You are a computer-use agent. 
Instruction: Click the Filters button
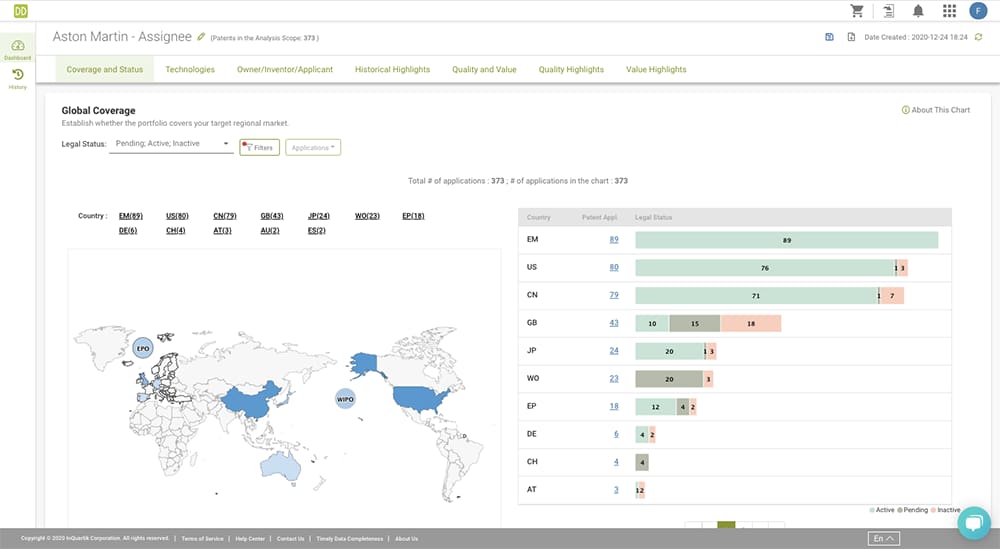point(260,147)
